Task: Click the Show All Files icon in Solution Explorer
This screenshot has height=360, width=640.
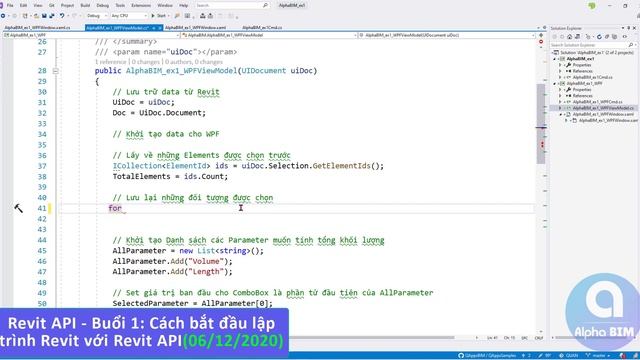Action: (615, 37)
